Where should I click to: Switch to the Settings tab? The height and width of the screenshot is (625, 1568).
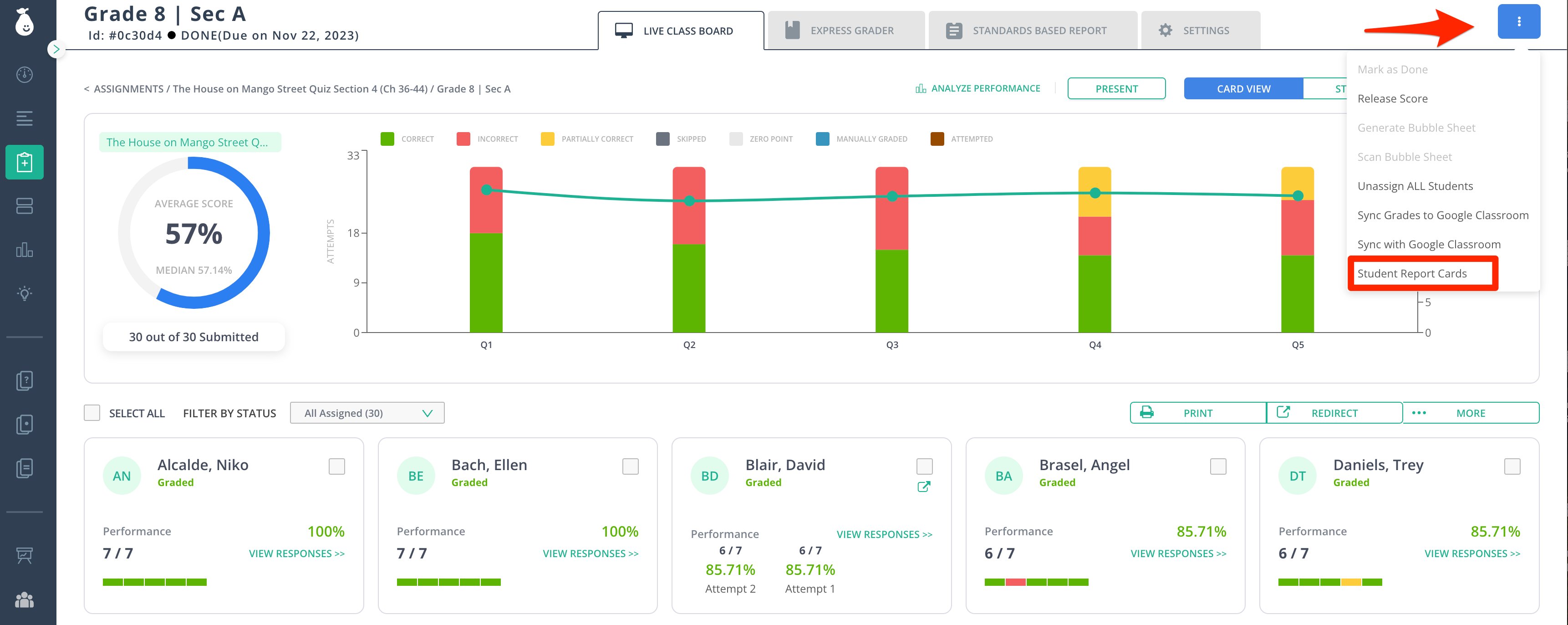[x=1200, y=31]
